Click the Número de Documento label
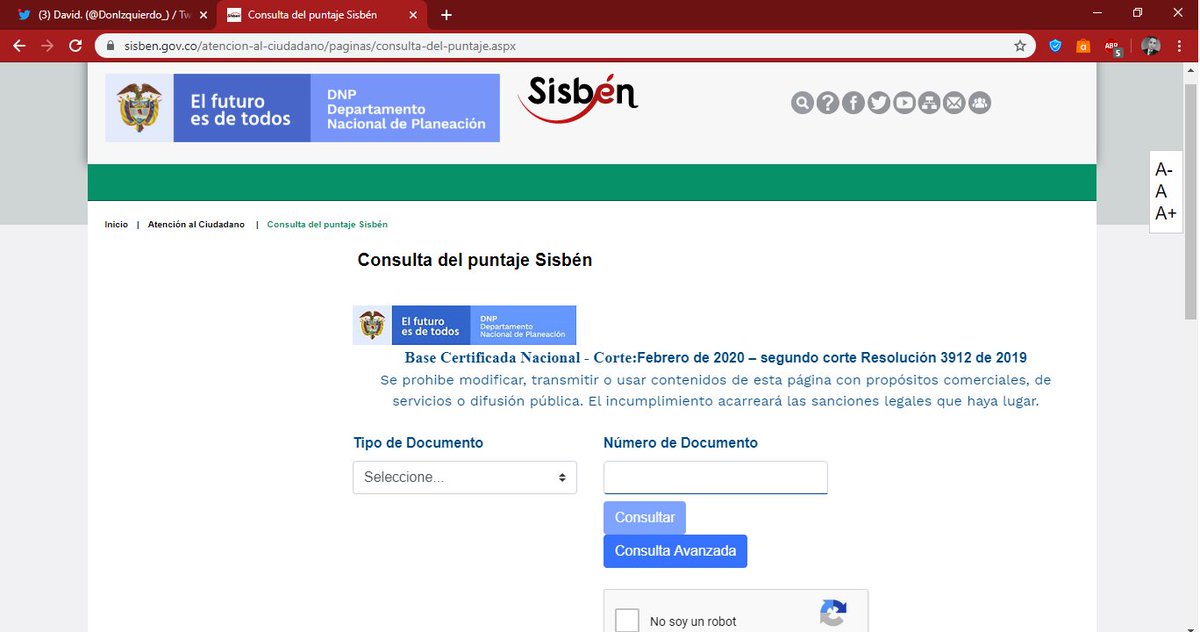 681,443
